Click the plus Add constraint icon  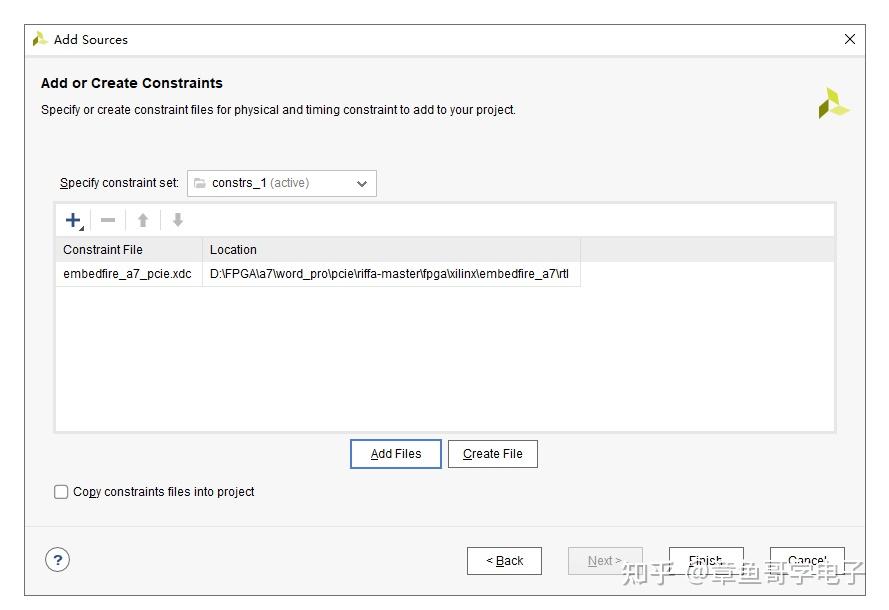(x=73, y=220)
